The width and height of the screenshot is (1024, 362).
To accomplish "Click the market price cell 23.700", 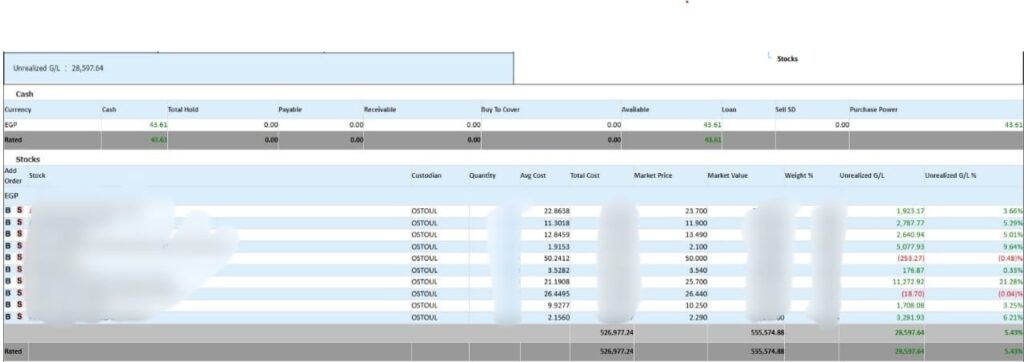I will pos(696,210).
